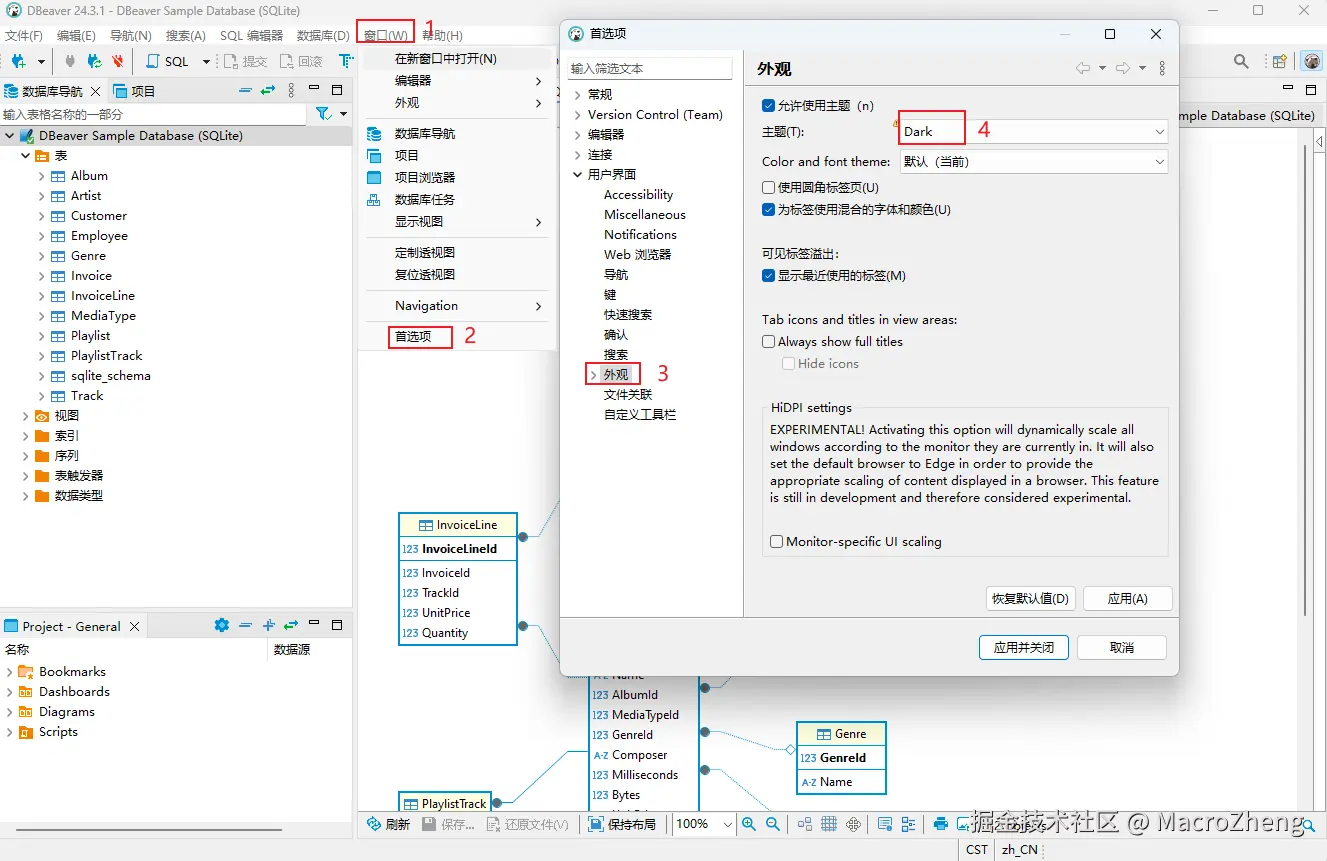
Task: Open the Navigation submenu
Action: pos(455,305)
